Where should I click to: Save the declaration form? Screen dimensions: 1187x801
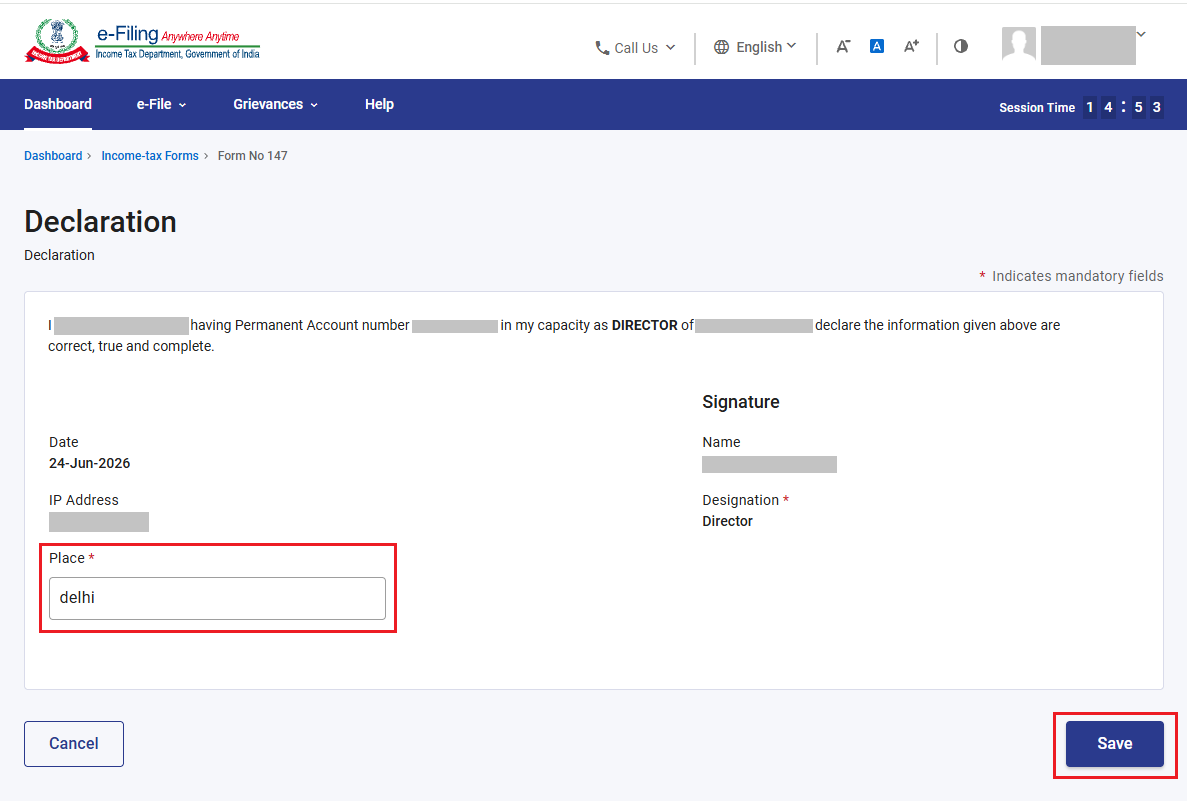1114,743
